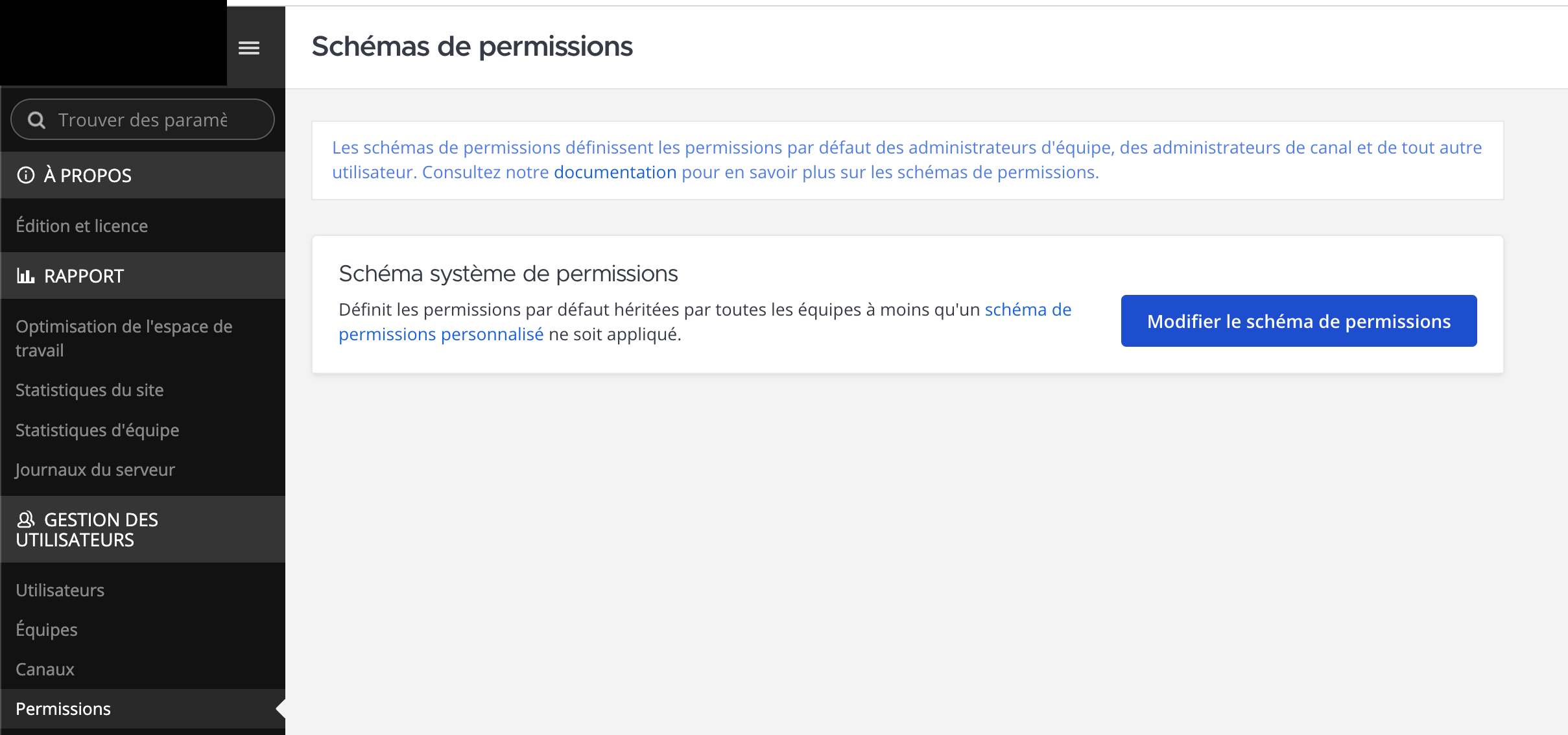The height and width of the screenshot is (735, 1568).
Task: Follow schéma de permissions personnalisé link
Action: [x=441, y=334]
